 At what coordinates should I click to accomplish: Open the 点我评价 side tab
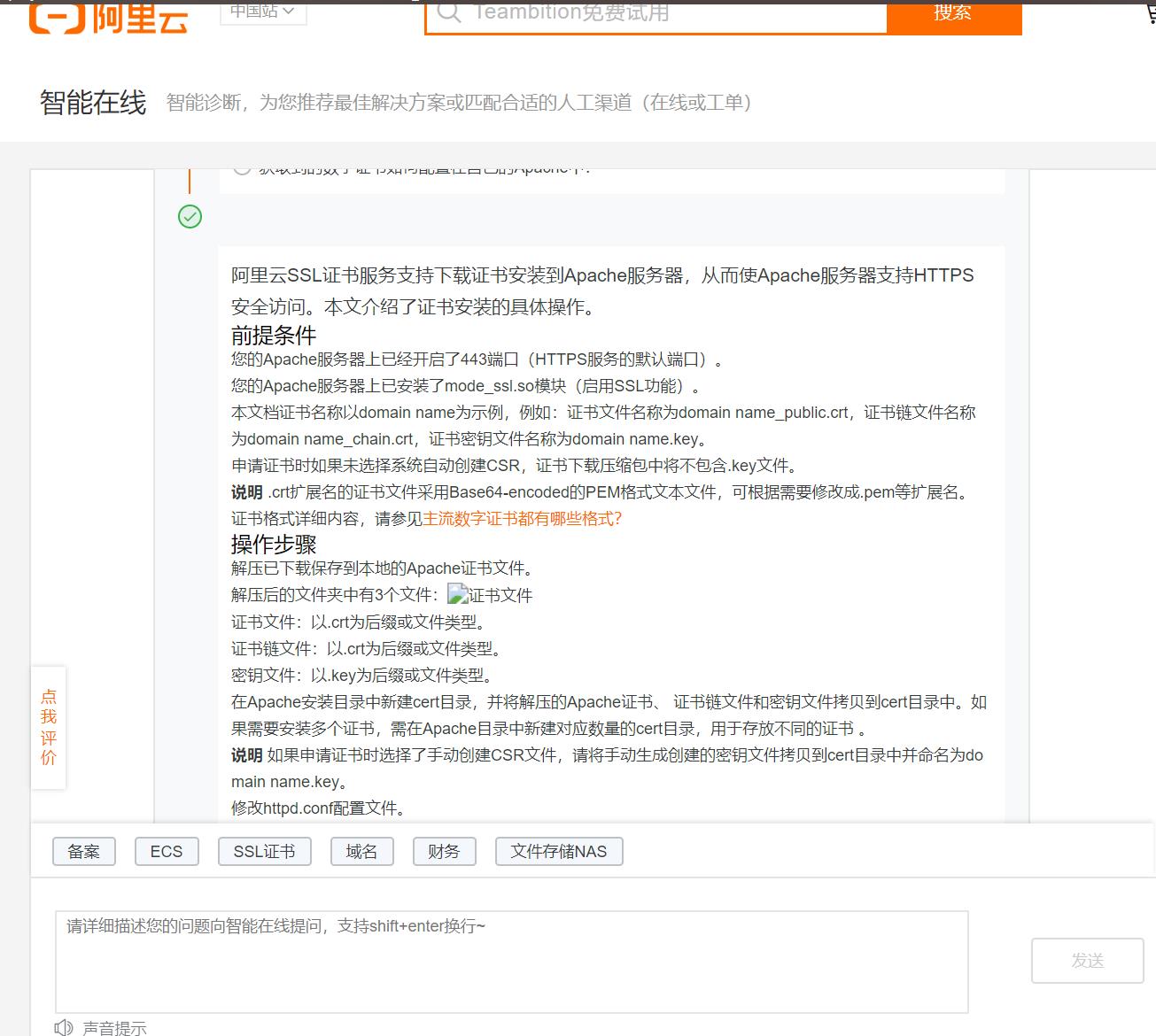(x=49, y=727)
